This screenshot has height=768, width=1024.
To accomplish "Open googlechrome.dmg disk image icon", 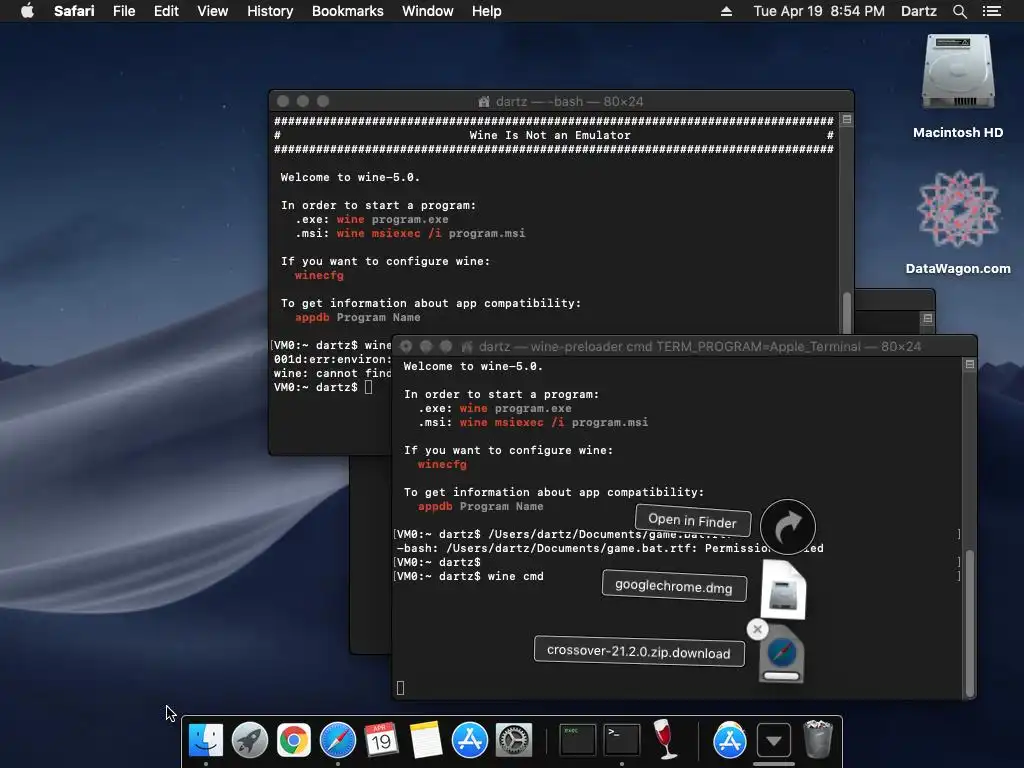I will 783,590.
